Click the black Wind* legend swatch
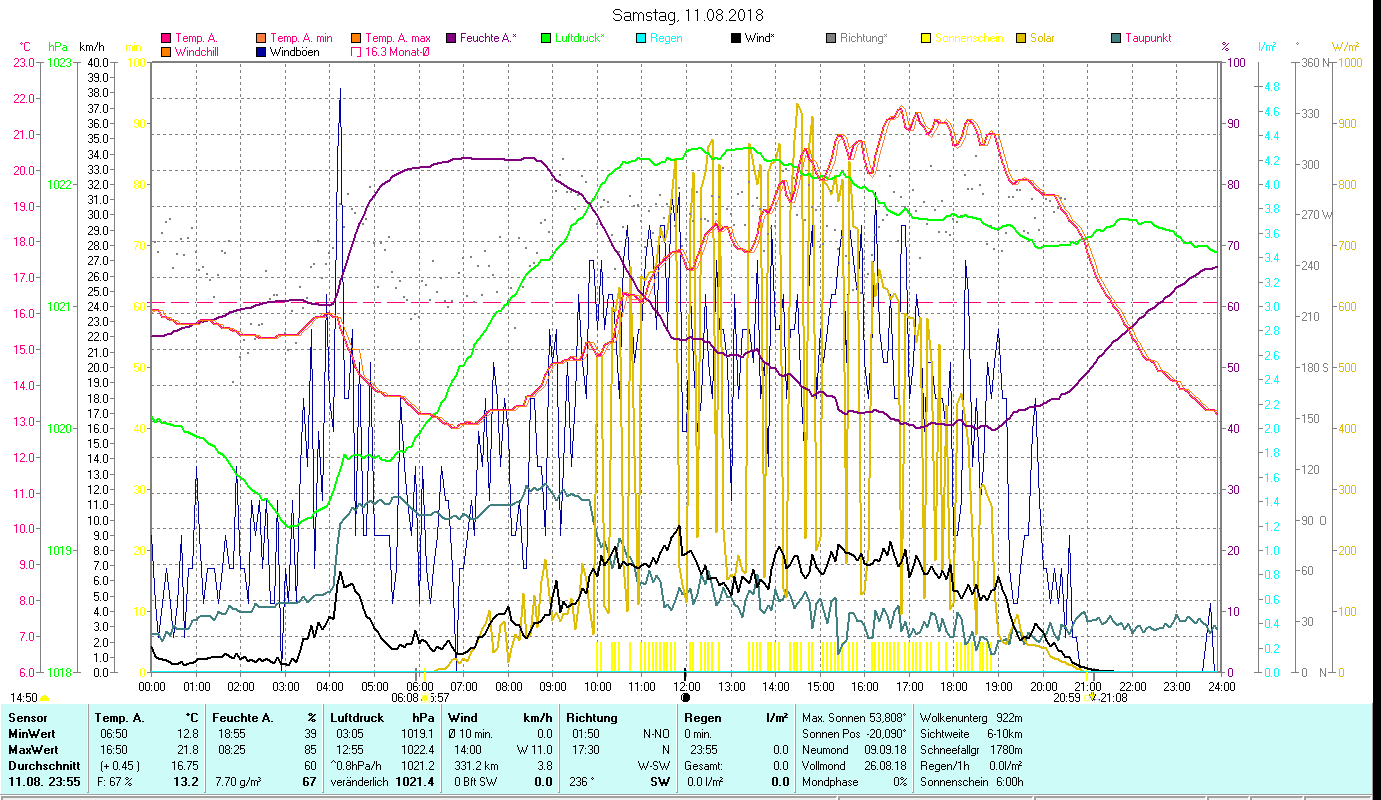The image size is (1381, 800). click(735, 38)
